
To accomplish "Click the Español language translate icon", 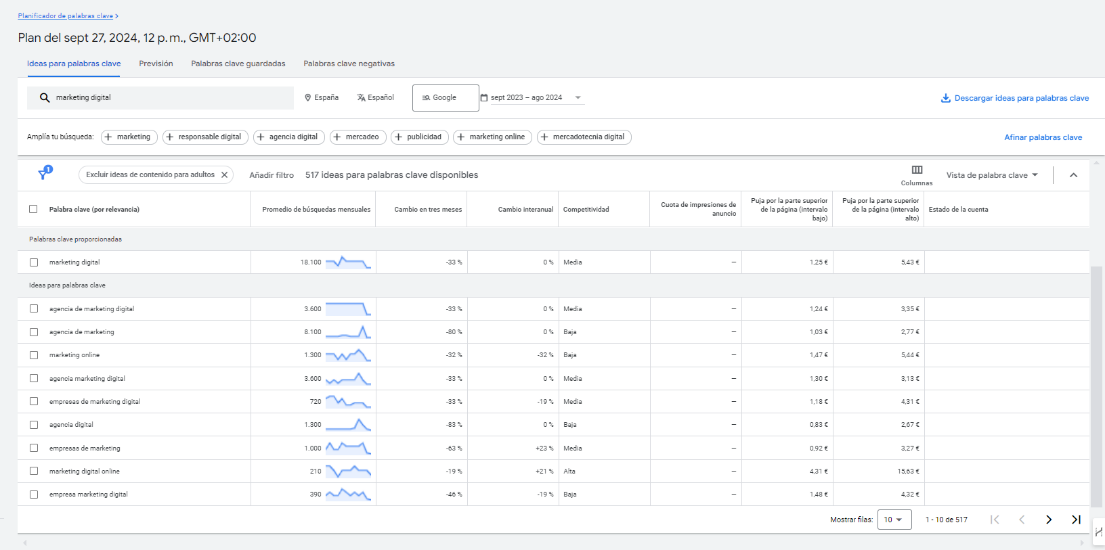I will click(362, 98).
